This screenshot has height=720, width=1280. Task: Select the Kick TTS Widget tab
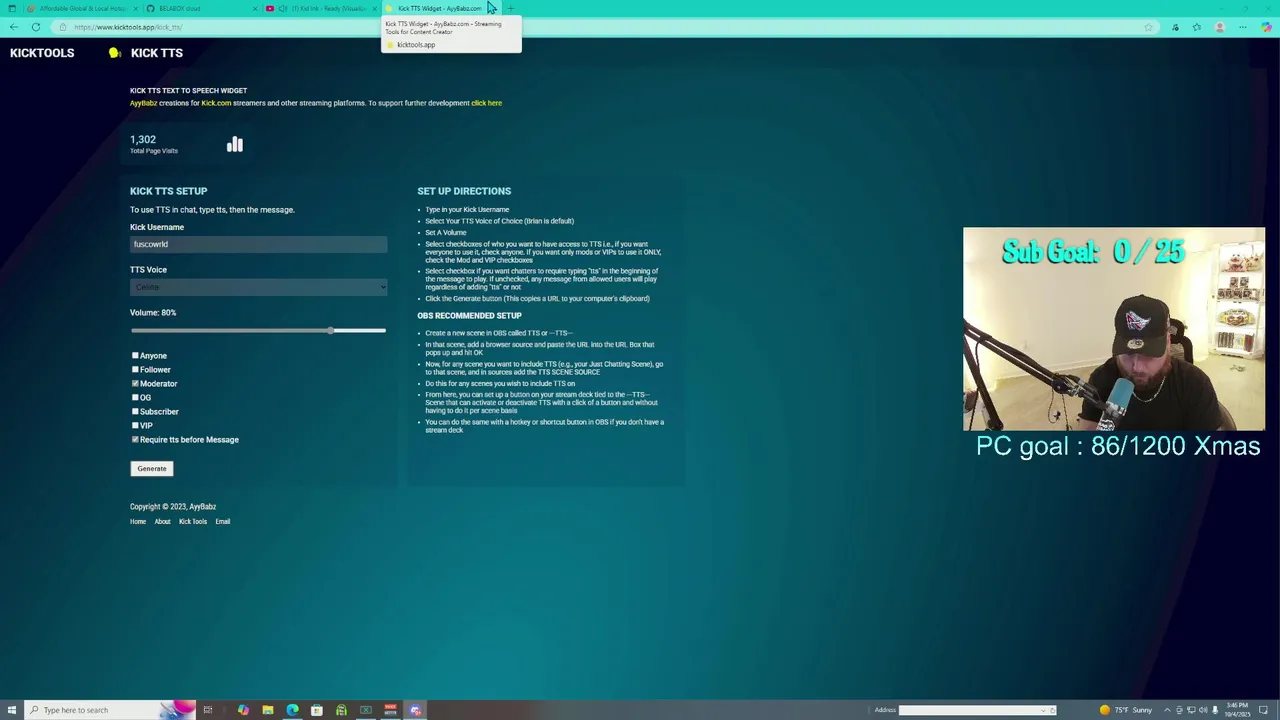tap(440, 8)
